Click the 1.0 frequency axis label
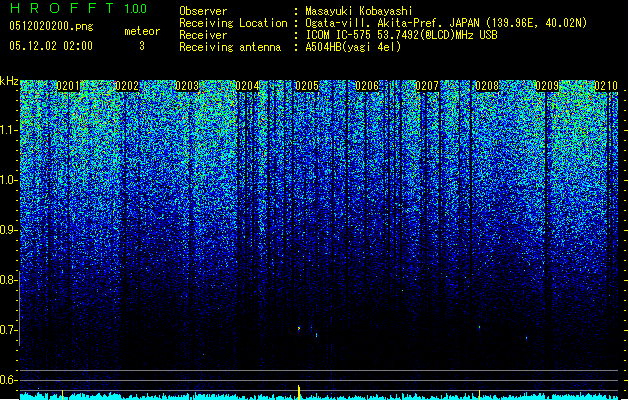 (x=9, y=180)
